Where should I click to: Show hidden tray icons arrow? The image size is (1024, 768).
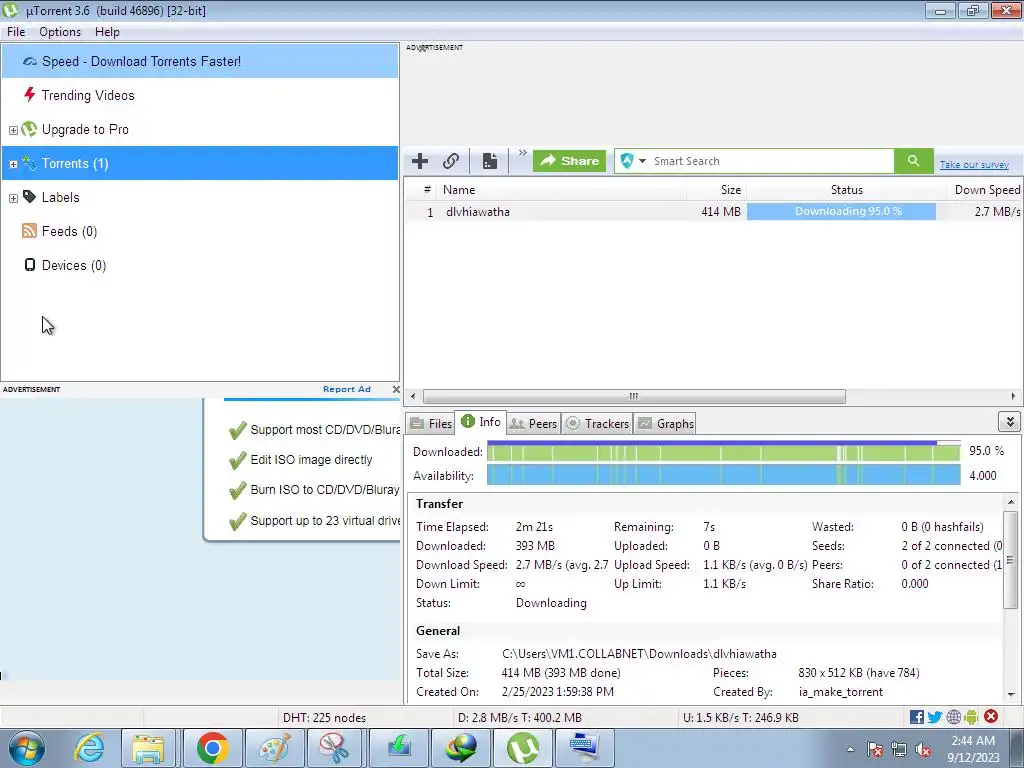tap(850, 749)
